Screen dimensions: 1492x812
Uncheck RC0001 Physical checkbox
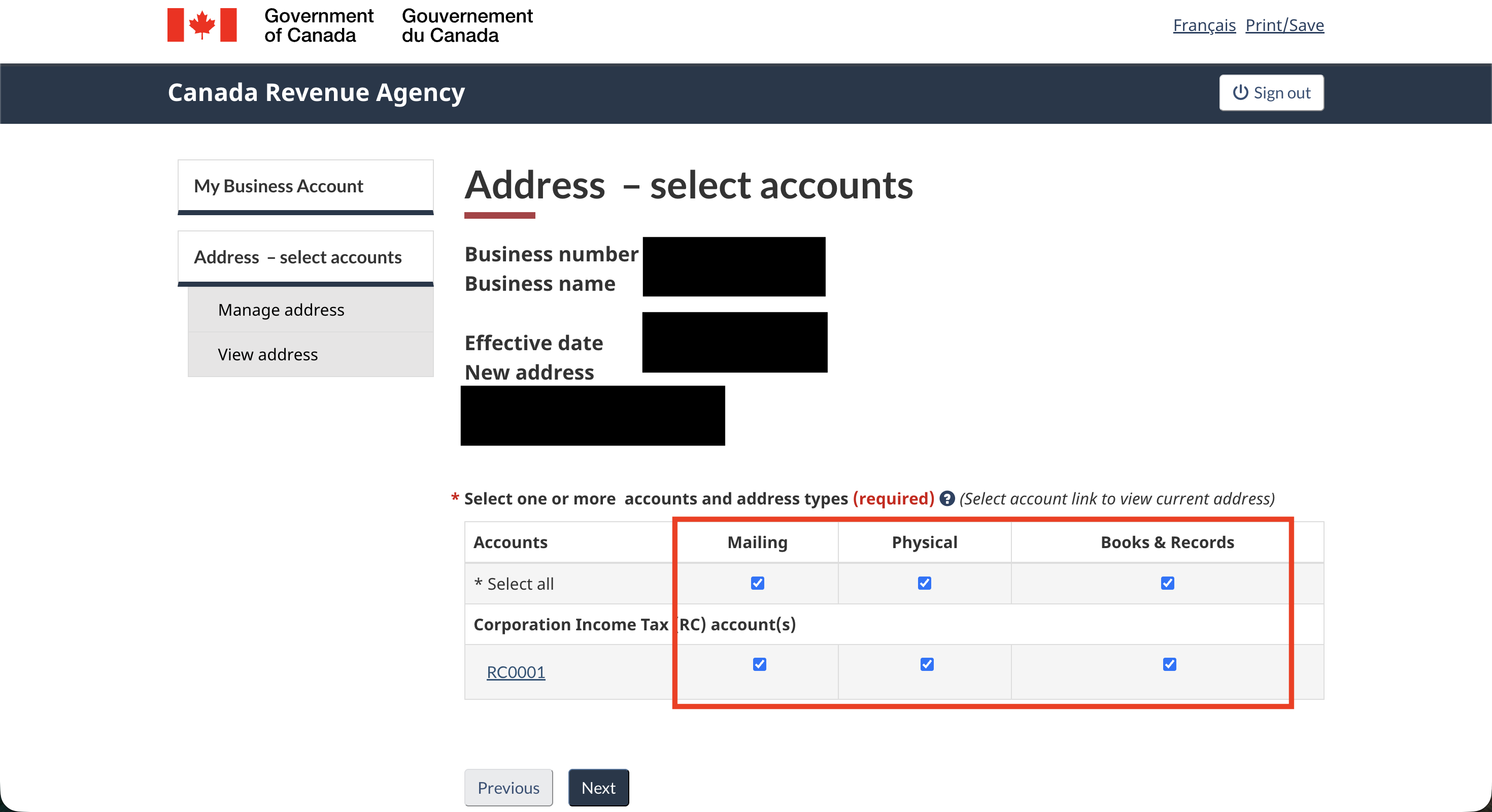927,664
